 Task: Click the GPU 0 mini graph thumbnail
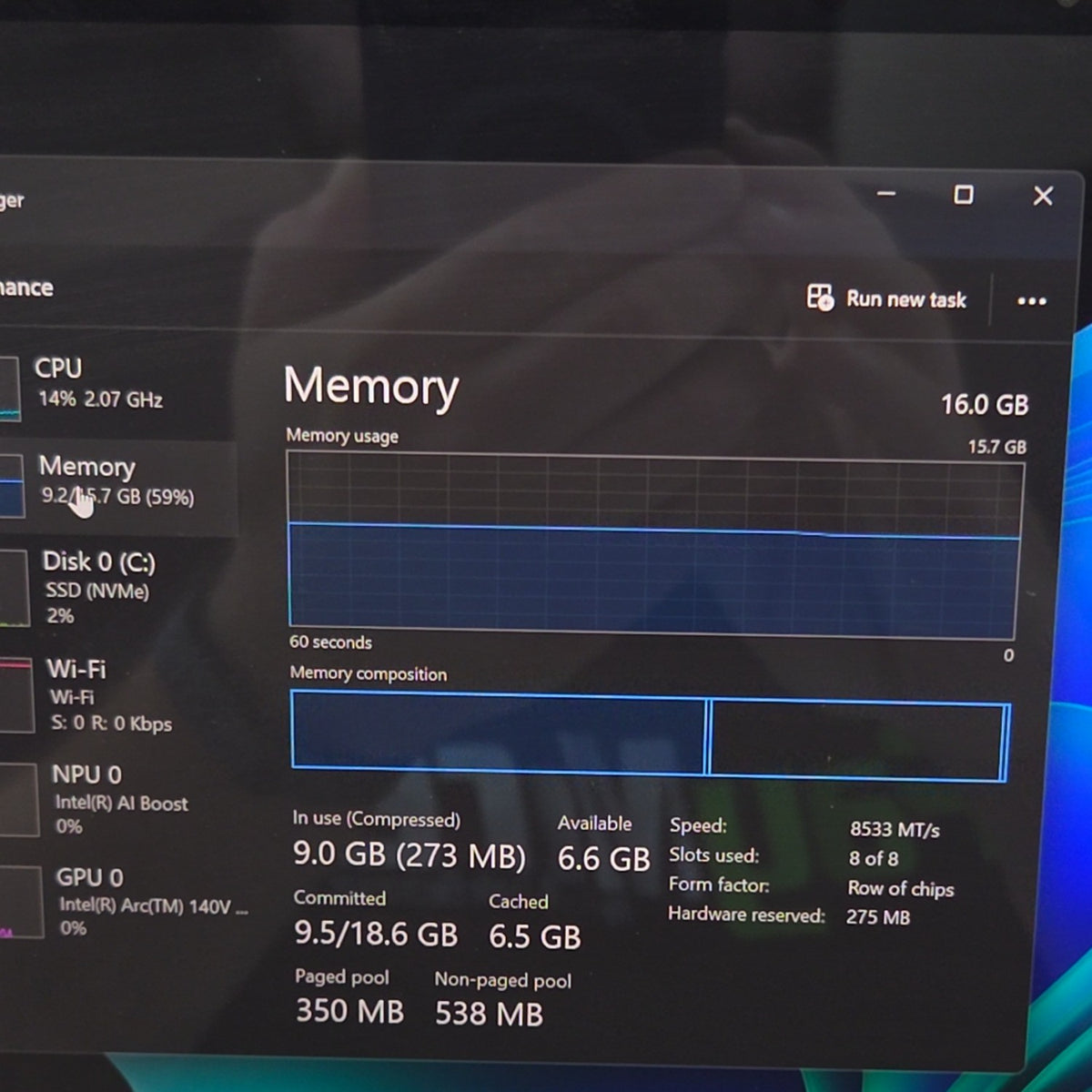[x=21, y=901]
